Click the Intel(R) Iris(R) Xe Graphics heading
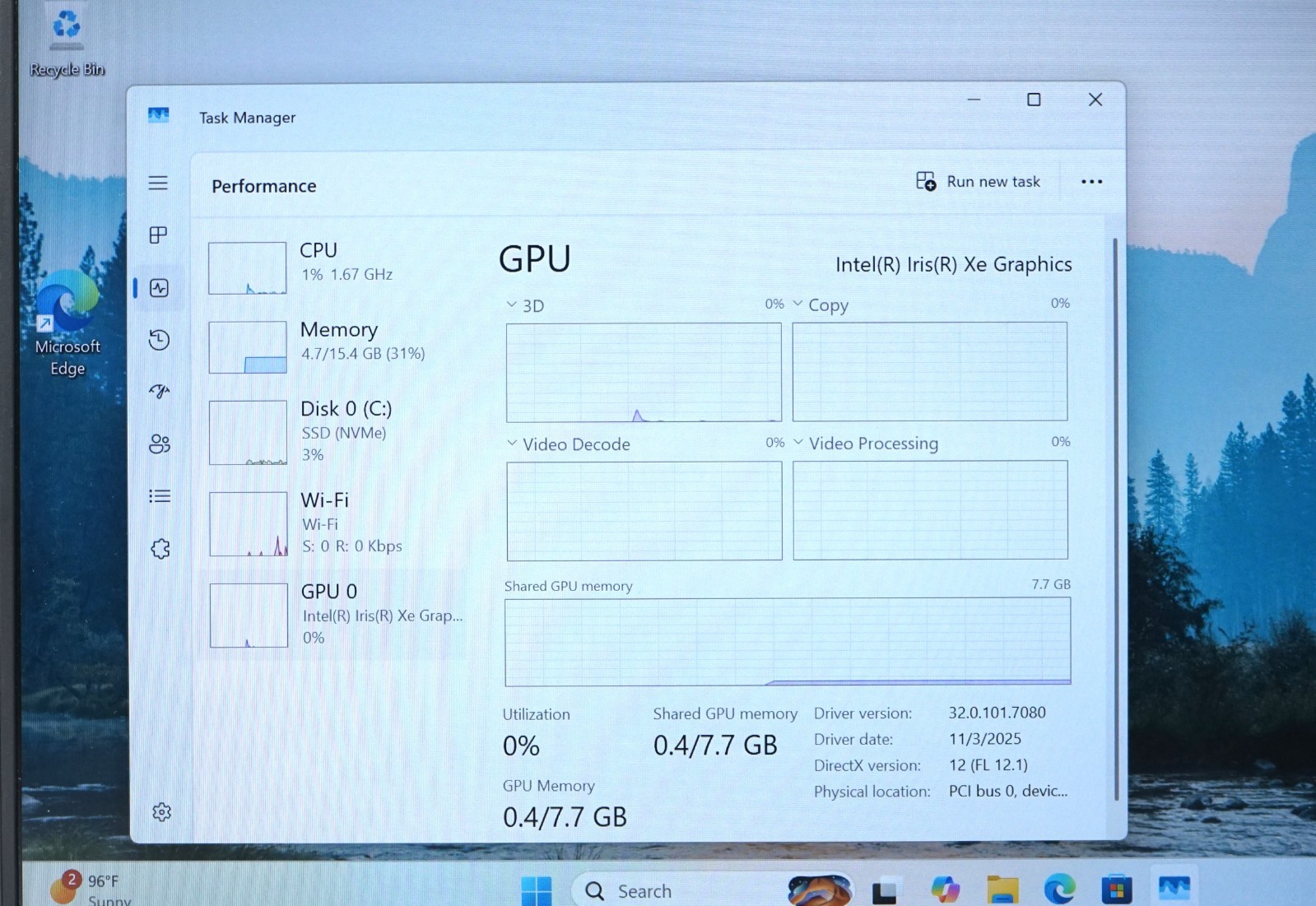Viewport: 1316px width, 906px height. pyautogui.click(x=954, y=264)
